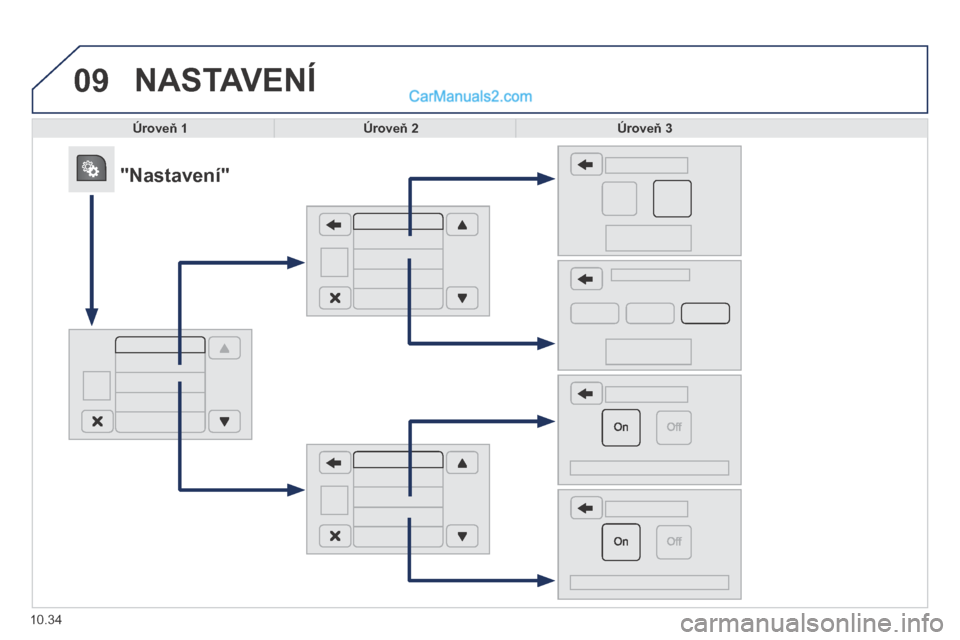Select highlighted first row, upper Úroveň 2 panel
The height and width of the screenshot is (640, 960).
pyautogui.click(x=398, y=221)
